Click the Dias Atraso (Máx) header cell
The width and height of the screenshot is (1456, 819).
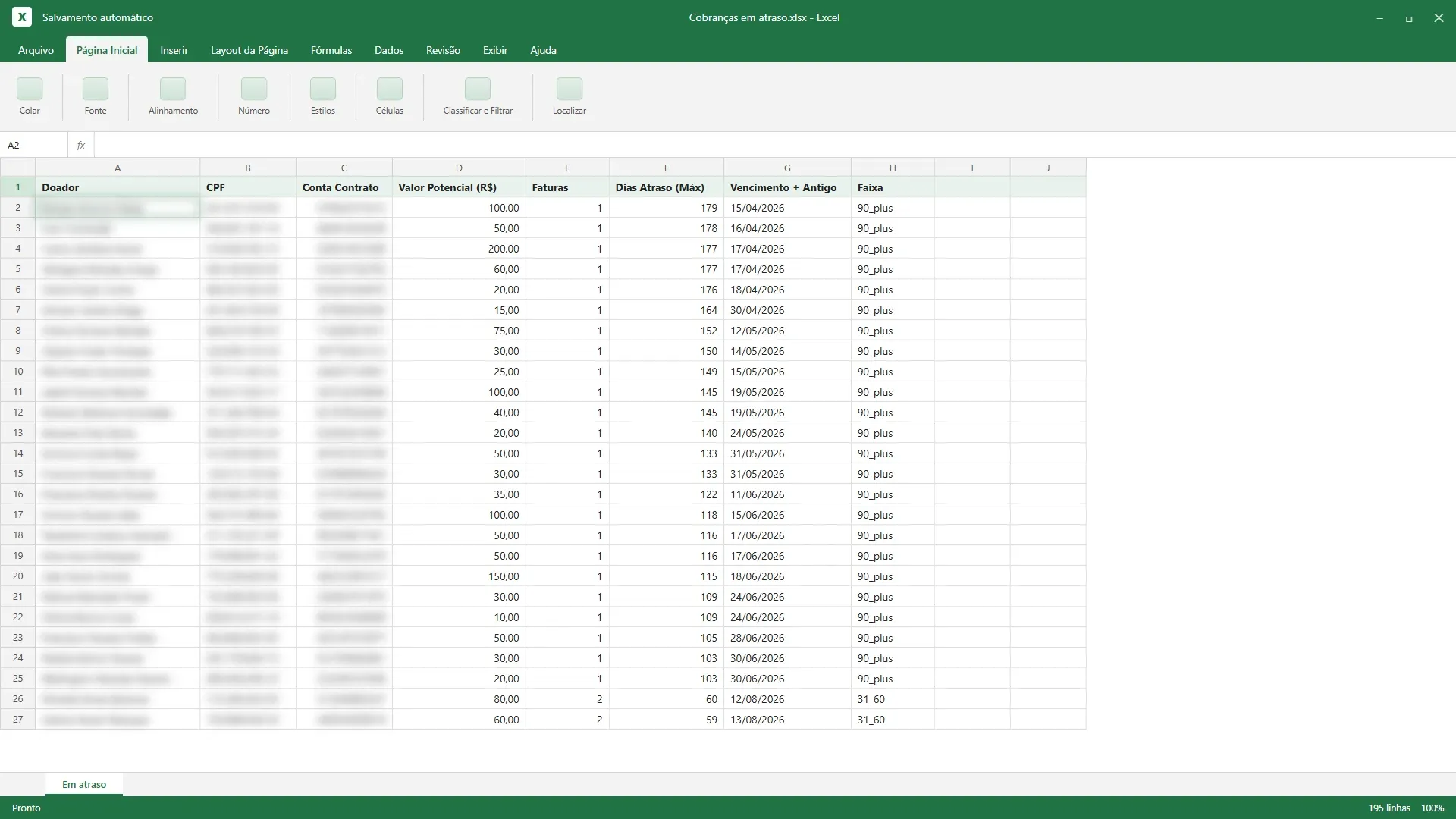pyautogui.click(x=667, y=187)
